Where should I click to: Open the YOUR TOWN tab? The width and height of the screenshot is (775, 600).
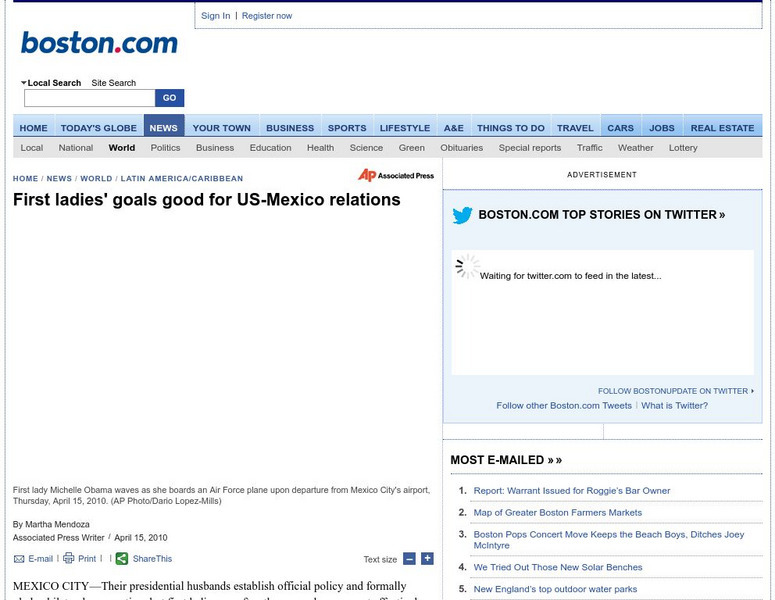pos(221,128)
